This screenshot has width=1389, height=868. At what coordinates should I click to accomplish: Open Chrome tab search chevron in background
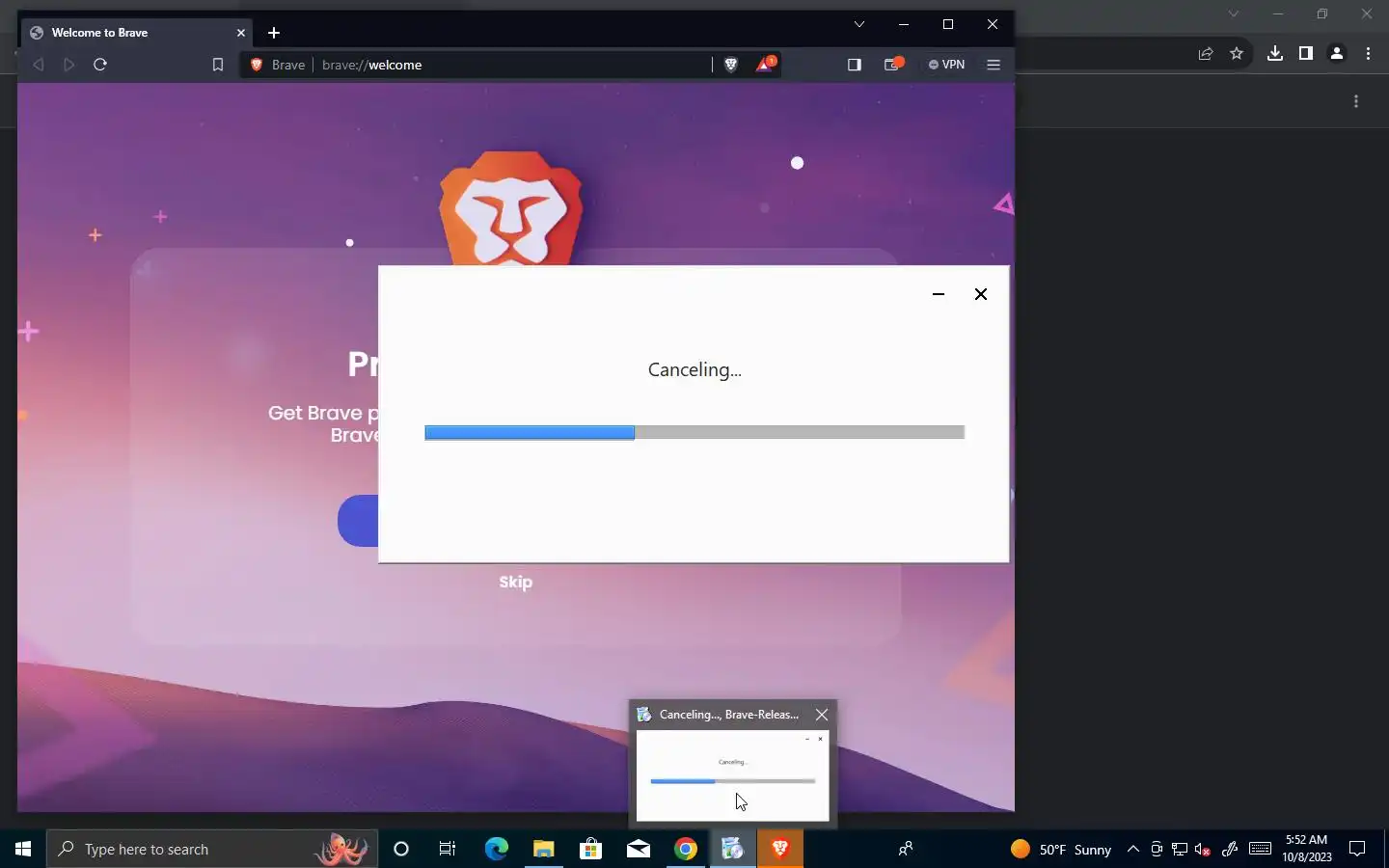1233,14
